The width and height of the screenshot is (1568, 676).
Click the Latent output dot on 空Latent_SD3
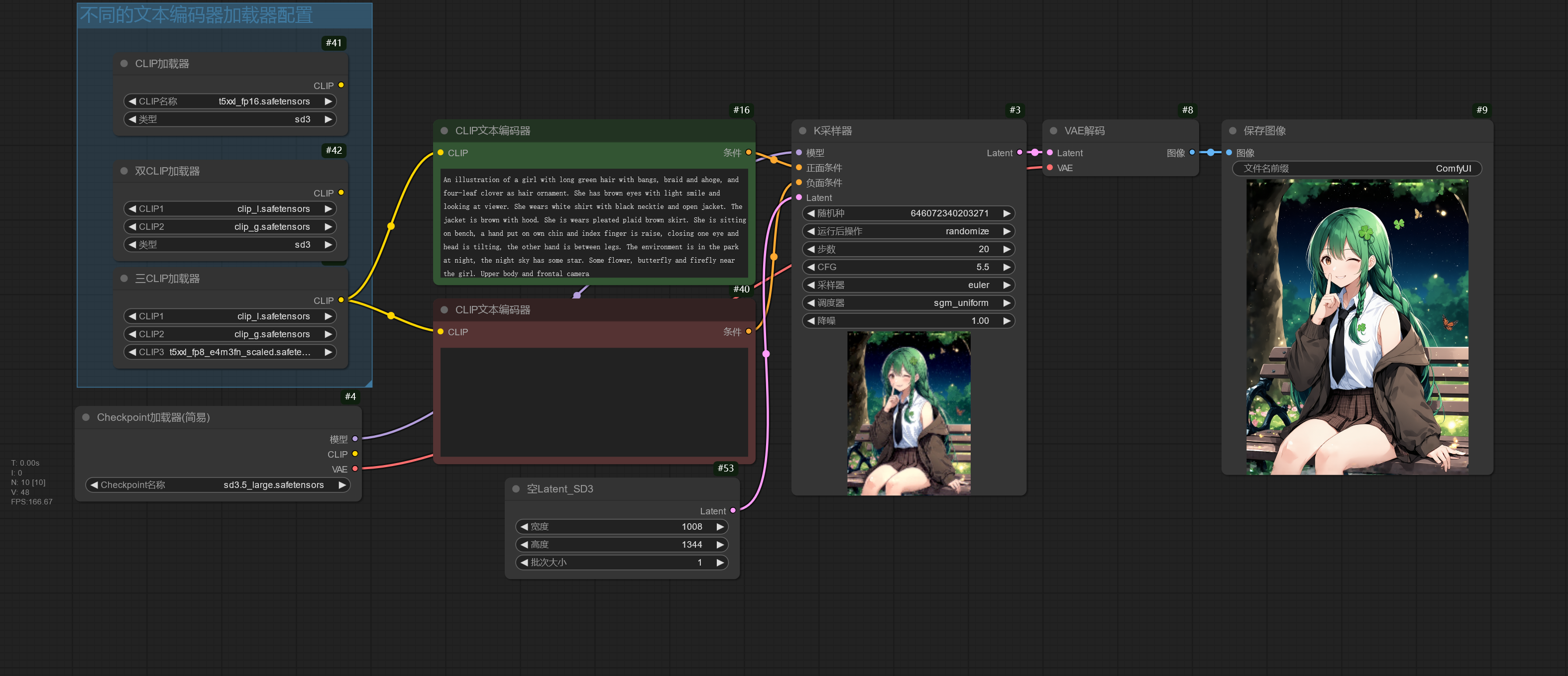coord(732,511)
